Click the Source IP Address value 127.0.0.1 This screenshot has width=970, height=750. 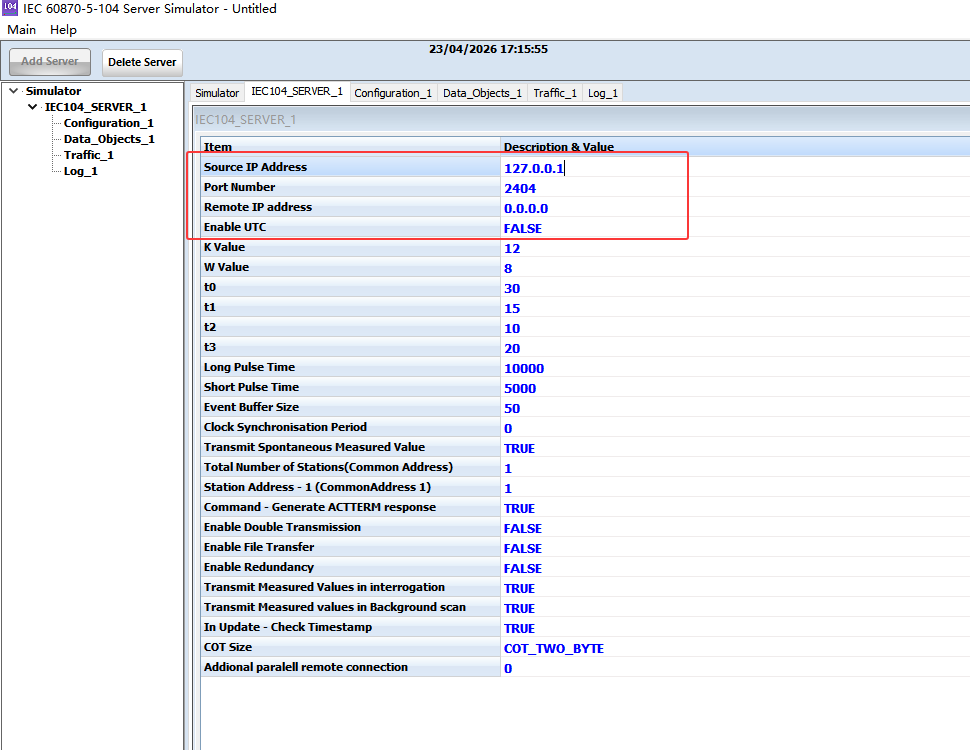(534, 168)
